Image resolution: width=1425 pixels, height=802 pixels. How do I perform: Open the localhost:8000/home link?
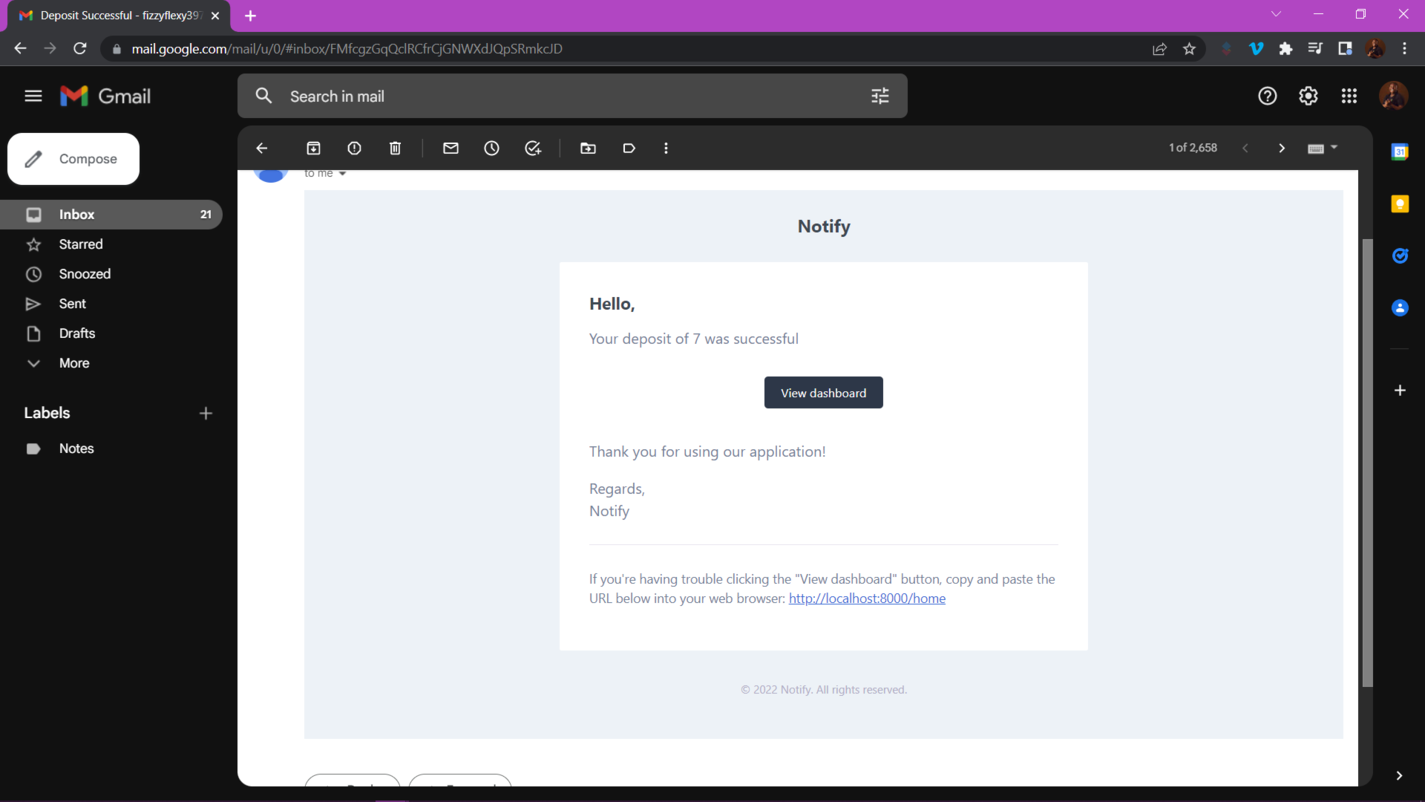(866, 598)
